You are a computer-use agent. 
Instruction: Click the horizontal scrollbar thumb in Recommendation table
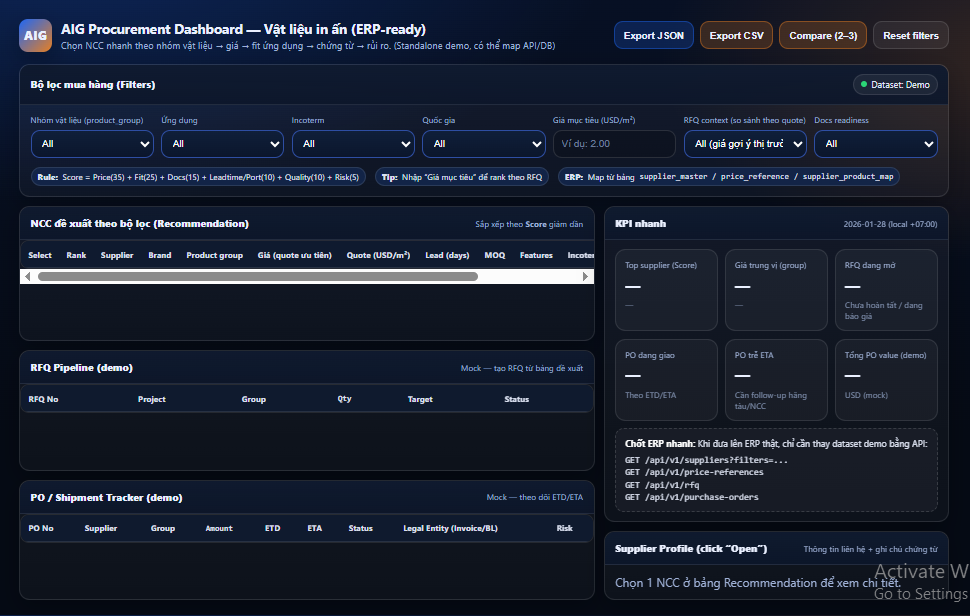[x=257, y=276]
